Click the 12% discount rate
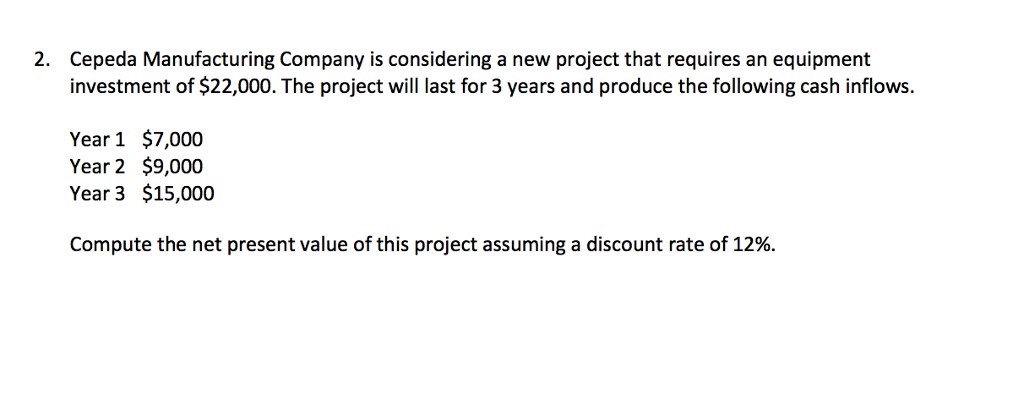The height and width of the screenshot is (411, 1024). point(753,245)
